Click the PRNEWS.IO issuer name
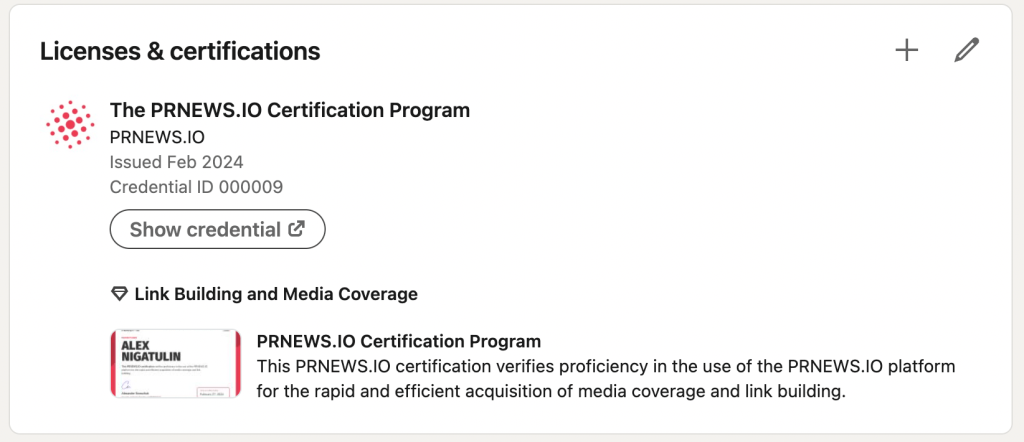This screenshot has width=1024, height=442. pyautogui.click(x=157, y=137)
